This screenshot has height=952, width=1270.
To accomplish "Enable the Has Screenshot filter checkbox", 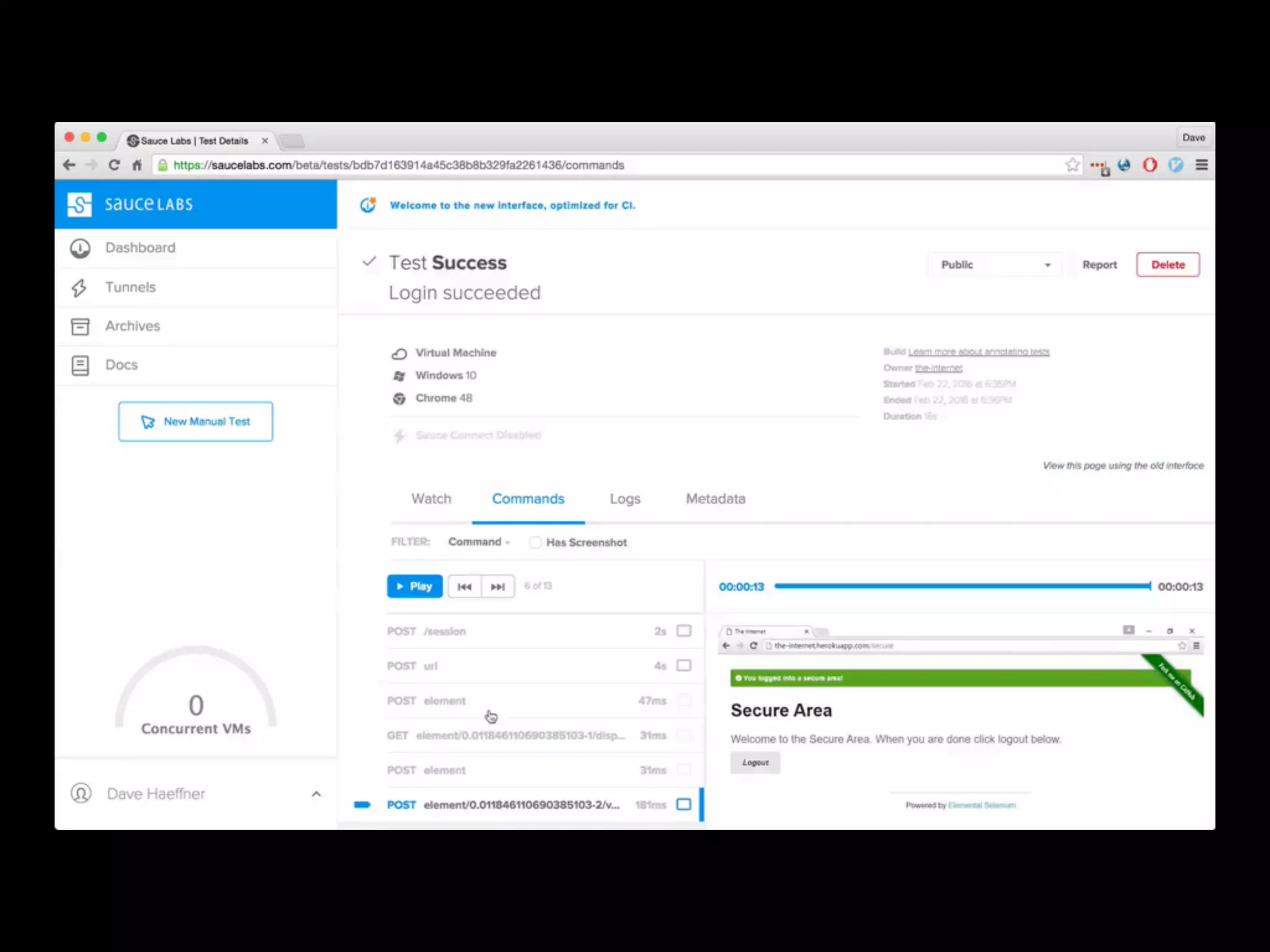I will 535,542.
